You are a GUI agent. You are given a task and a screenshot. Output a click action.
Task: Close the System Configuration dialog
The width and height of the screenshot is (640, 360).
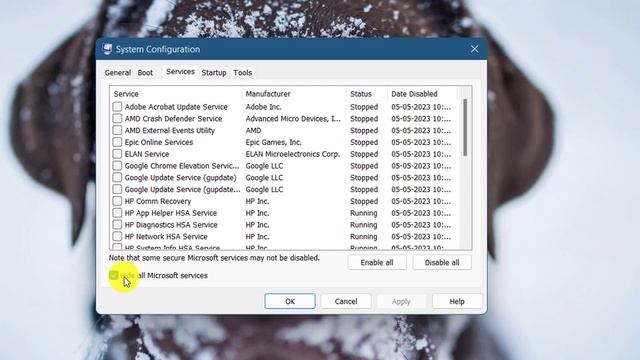[x=474, y=49]
